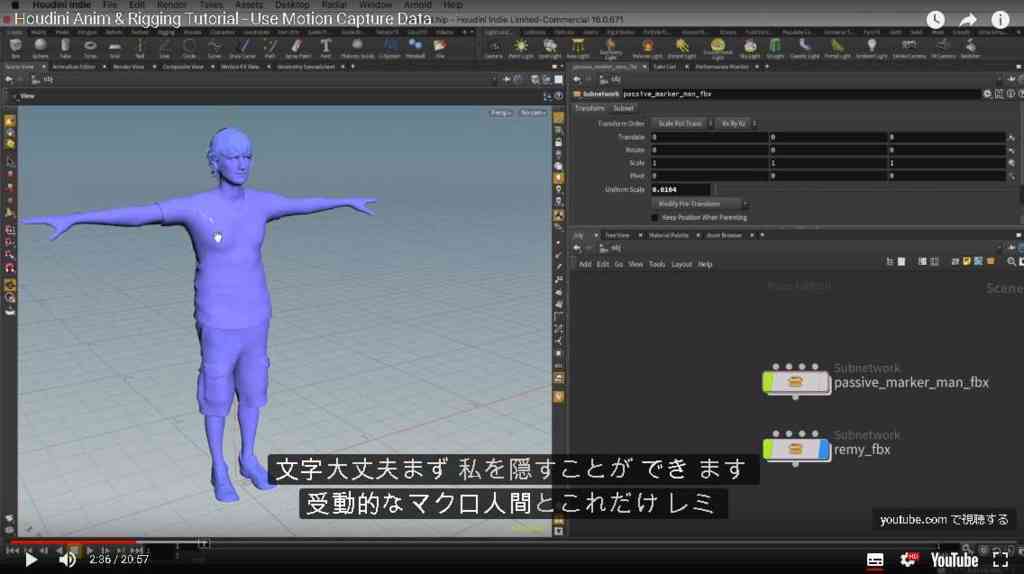Toggle remy_fbx node blue display flag

point(824,449)
